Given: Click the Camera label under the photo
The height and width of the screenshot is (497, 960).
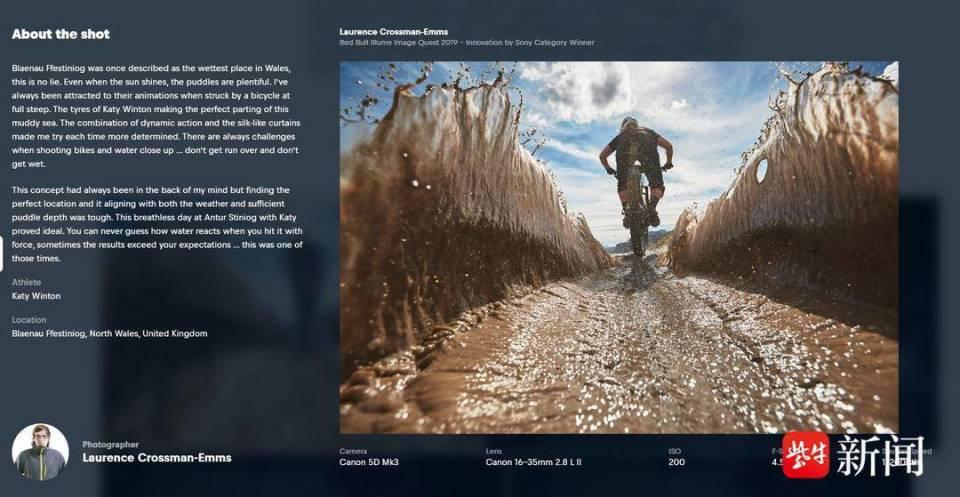Looking at the screenshot, I should [x=353, y=450].
